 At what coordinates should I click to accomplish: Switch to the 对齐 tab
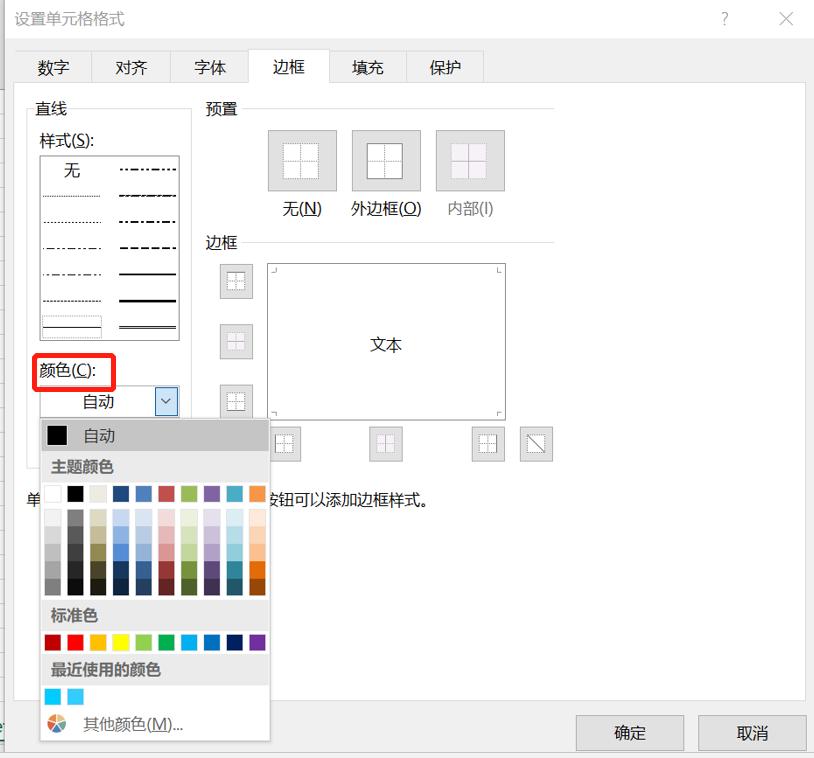pos(131,67)
